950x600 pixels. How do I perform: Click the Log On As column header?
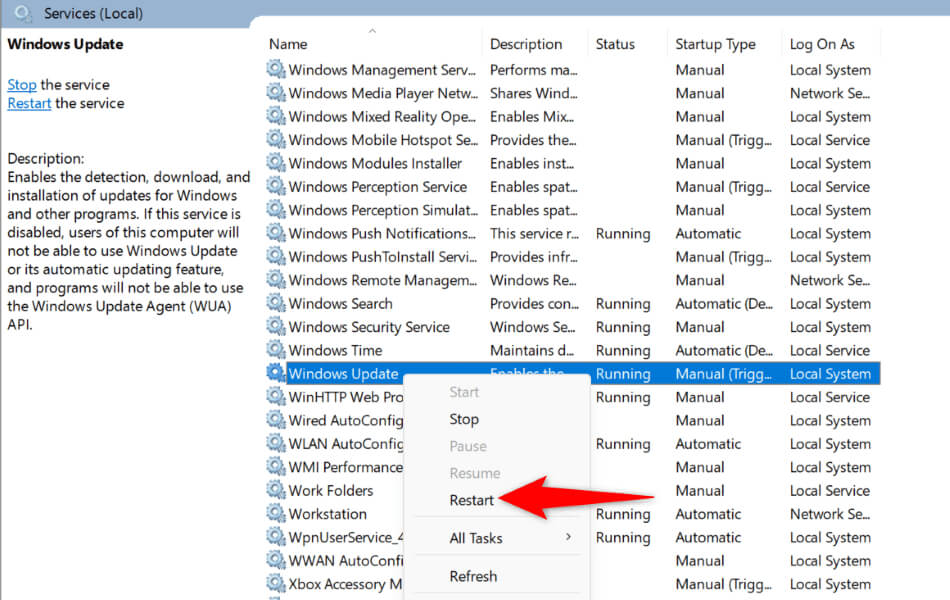pyautogui.click(x=822, y=44)
